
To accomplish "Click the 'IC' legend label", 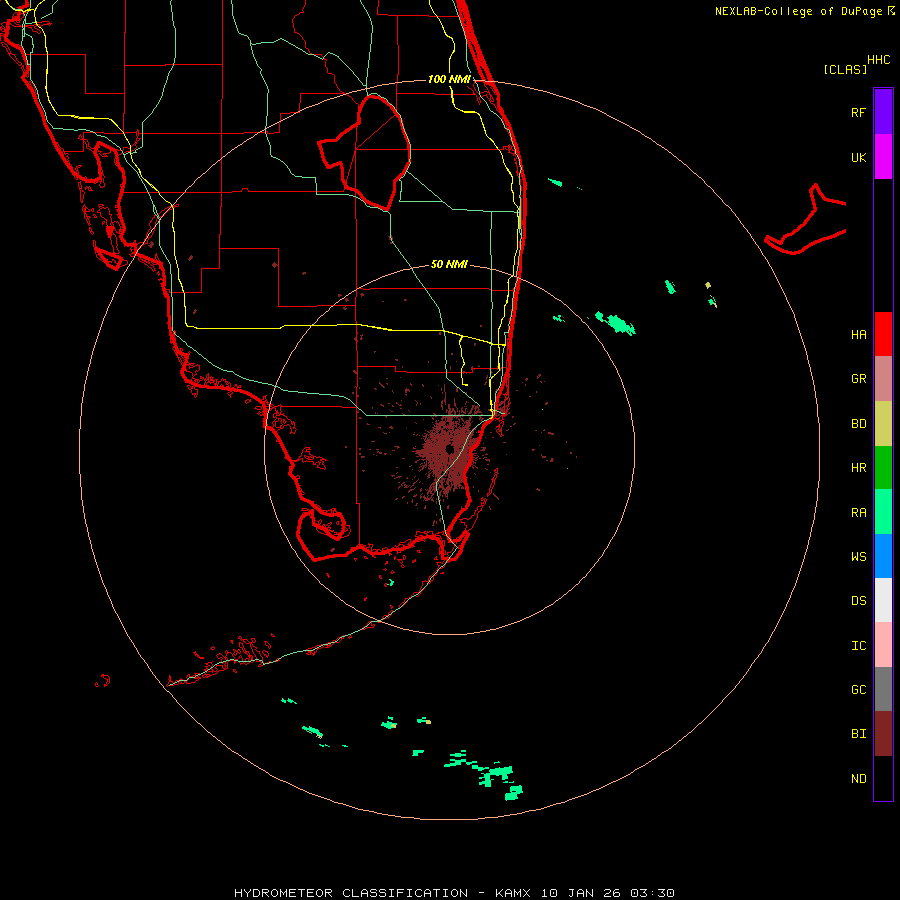I will [x=858, y=646].
